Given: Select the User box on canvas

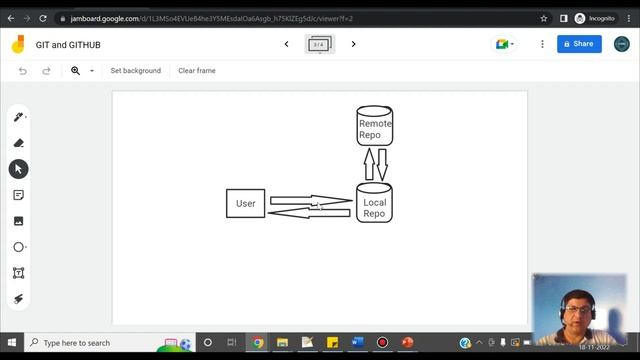Looking at the screenshot, I should tap(246, 203).
